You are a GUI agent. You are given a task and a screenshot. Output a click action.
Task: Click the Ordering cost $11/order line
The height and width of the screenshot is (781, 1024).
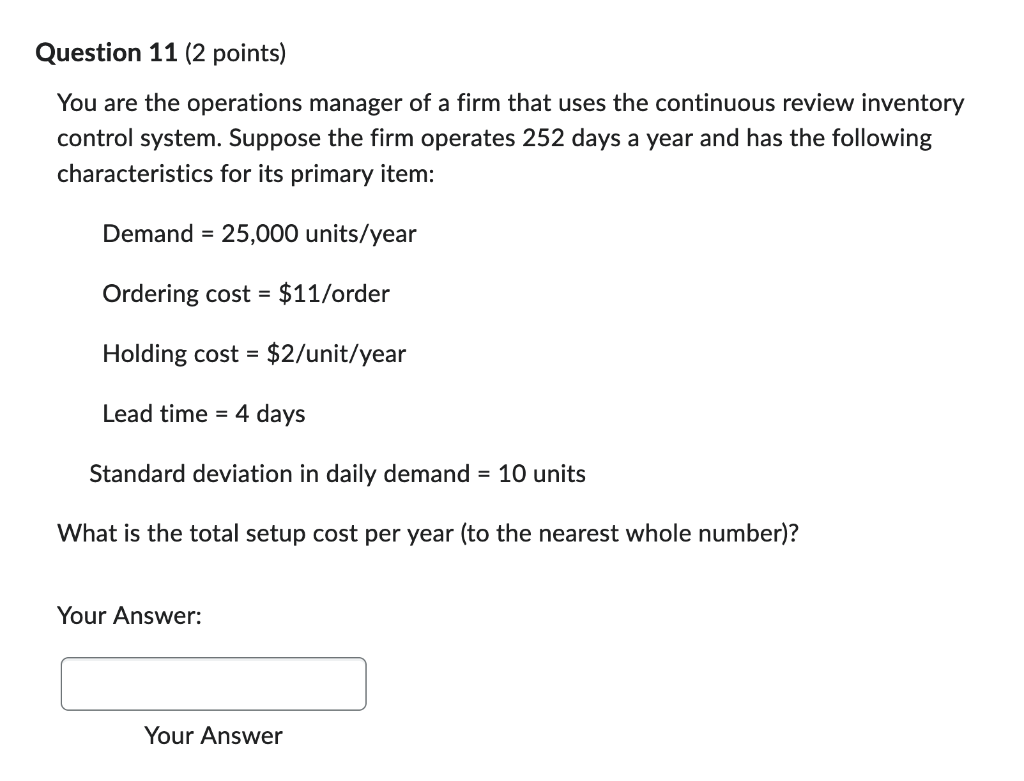click(246, 294)
